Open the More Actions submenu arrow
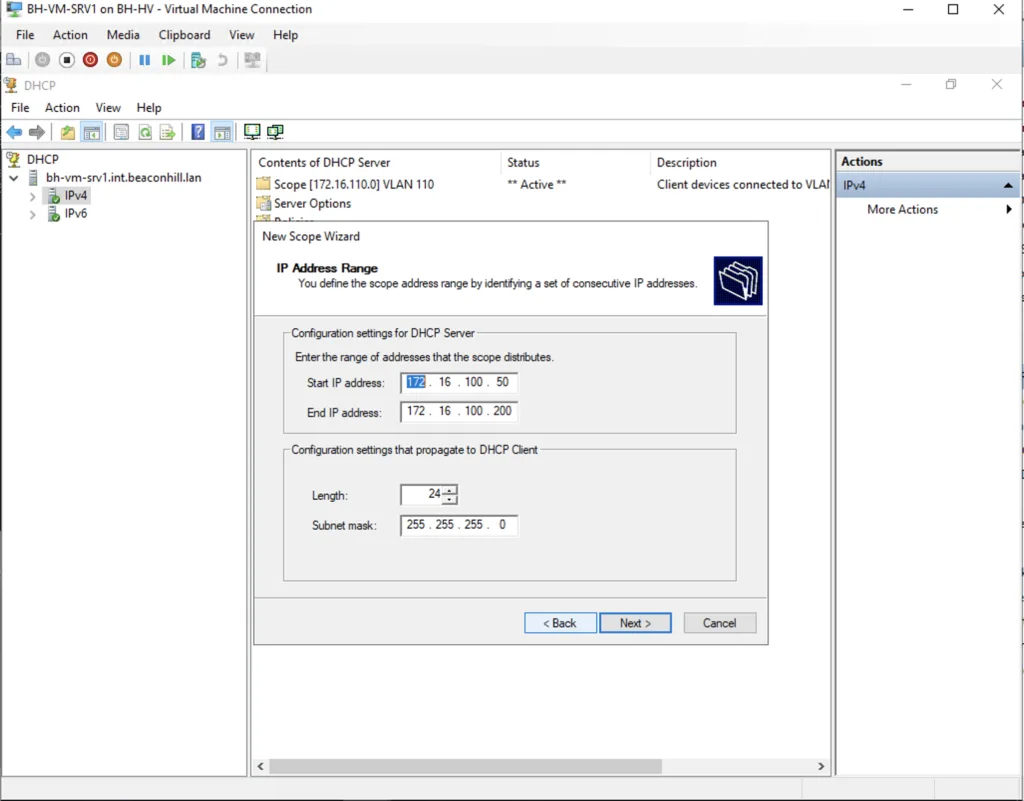Viewport: 1024px width, 801px height. click(1009, 210)
